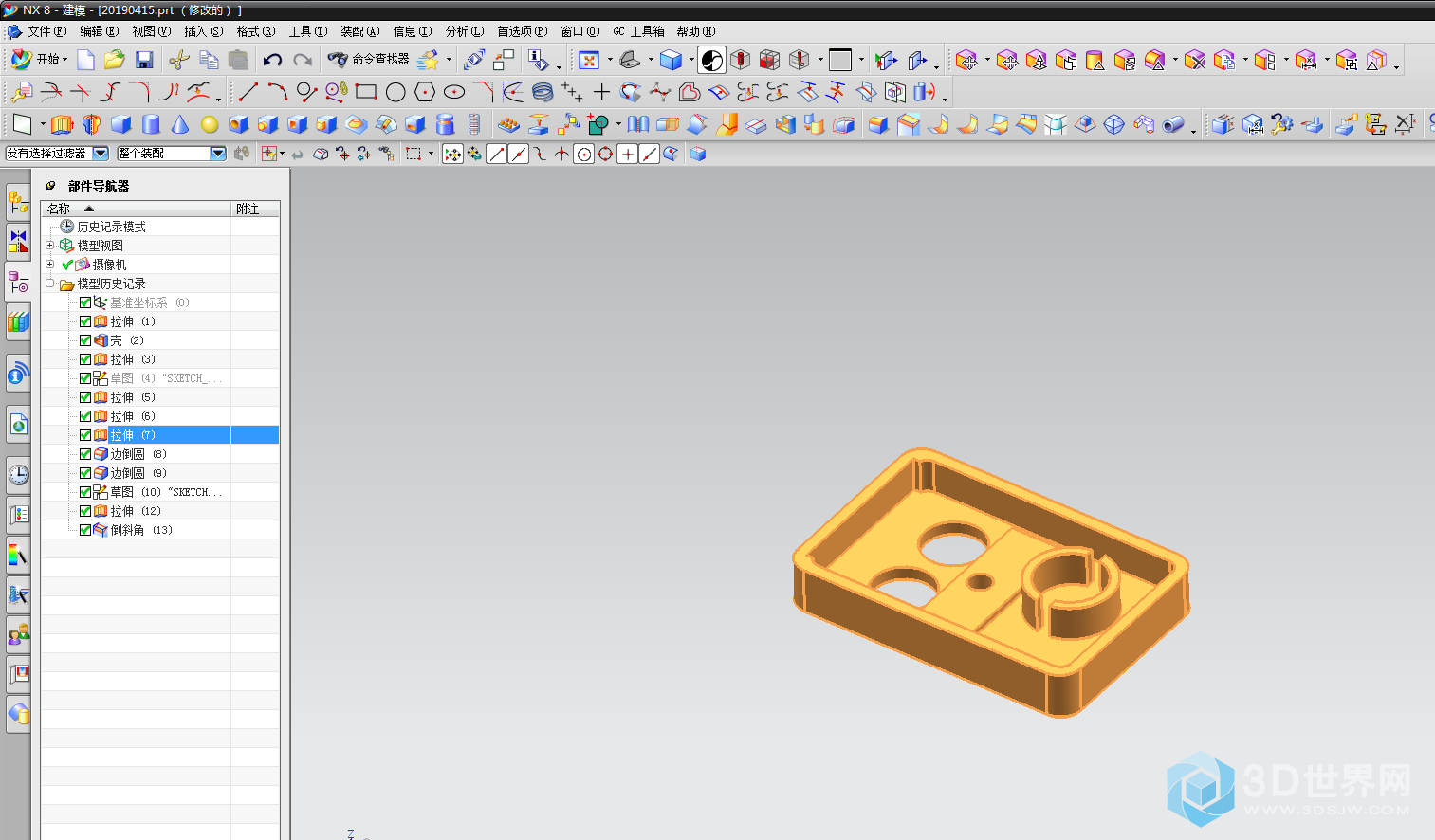Undo the last action

(272, 60)
